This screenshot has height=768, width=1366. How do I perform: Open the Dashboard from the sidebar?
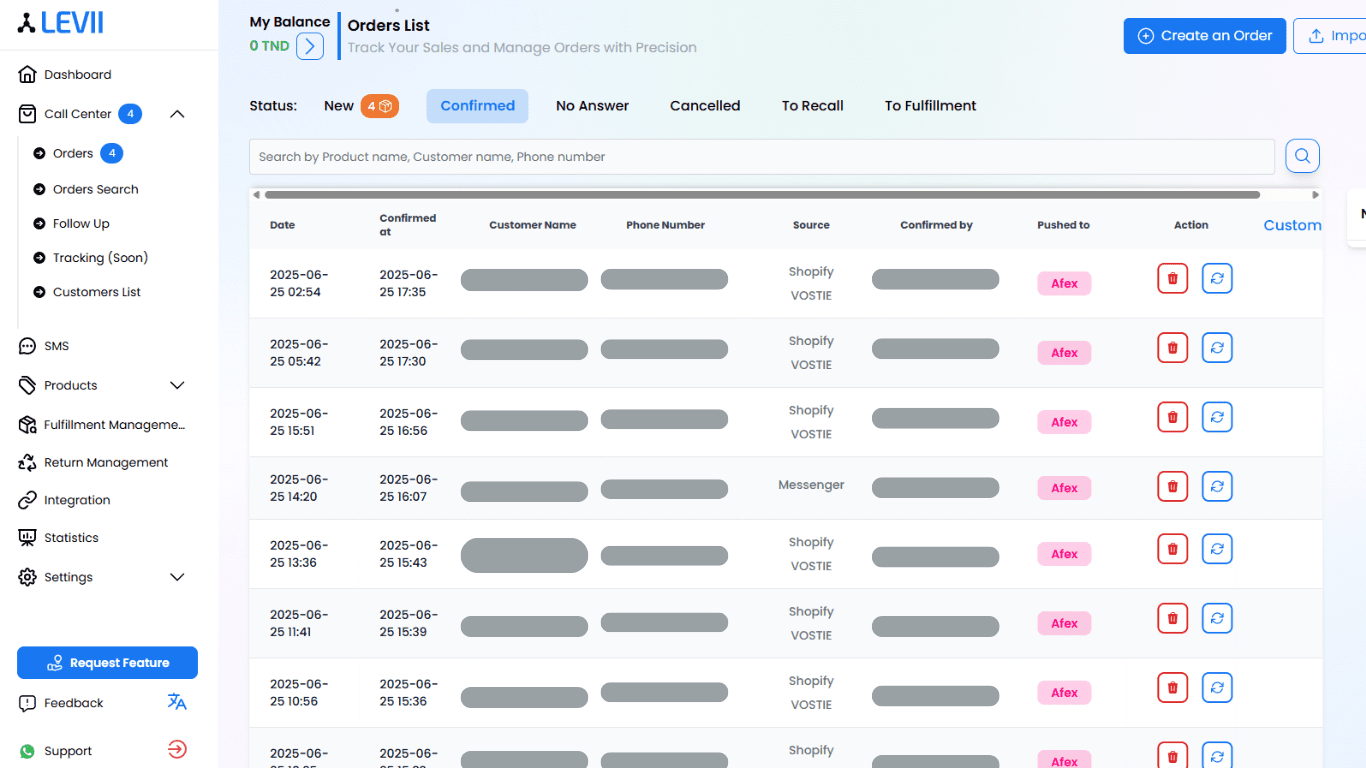(x=75, y=74)
